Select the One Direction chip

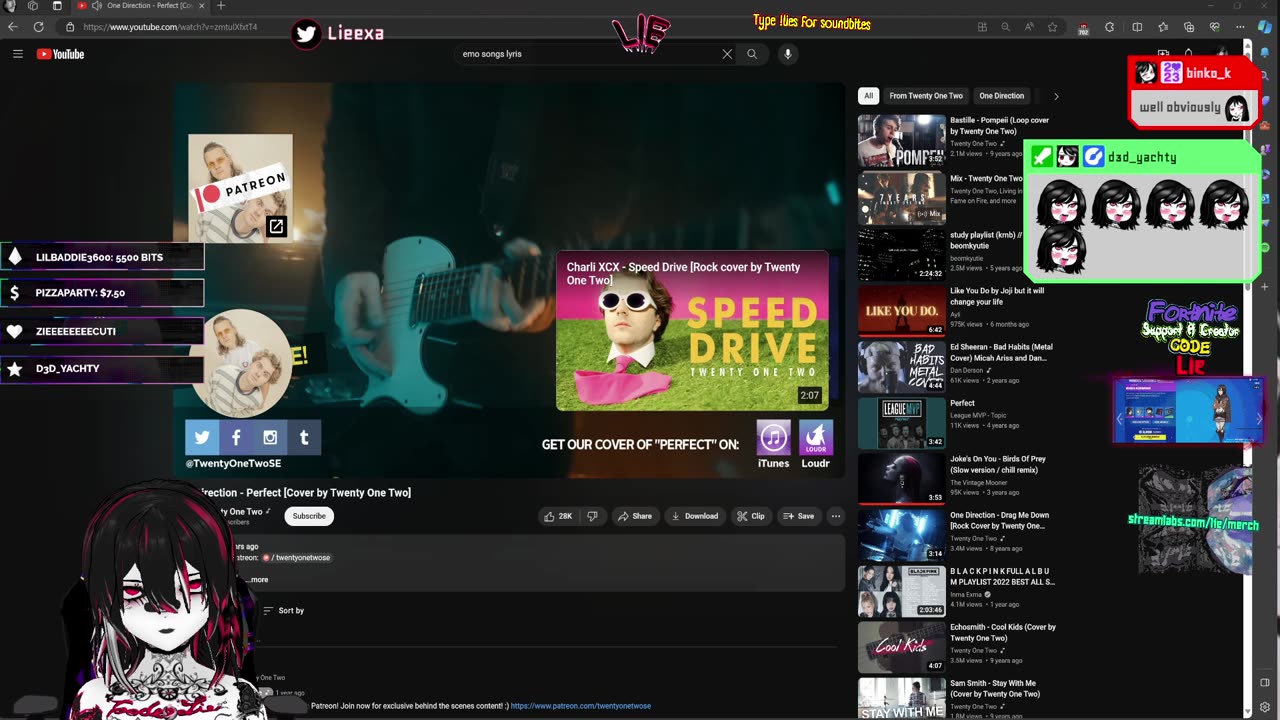[x=1002, y=96]
